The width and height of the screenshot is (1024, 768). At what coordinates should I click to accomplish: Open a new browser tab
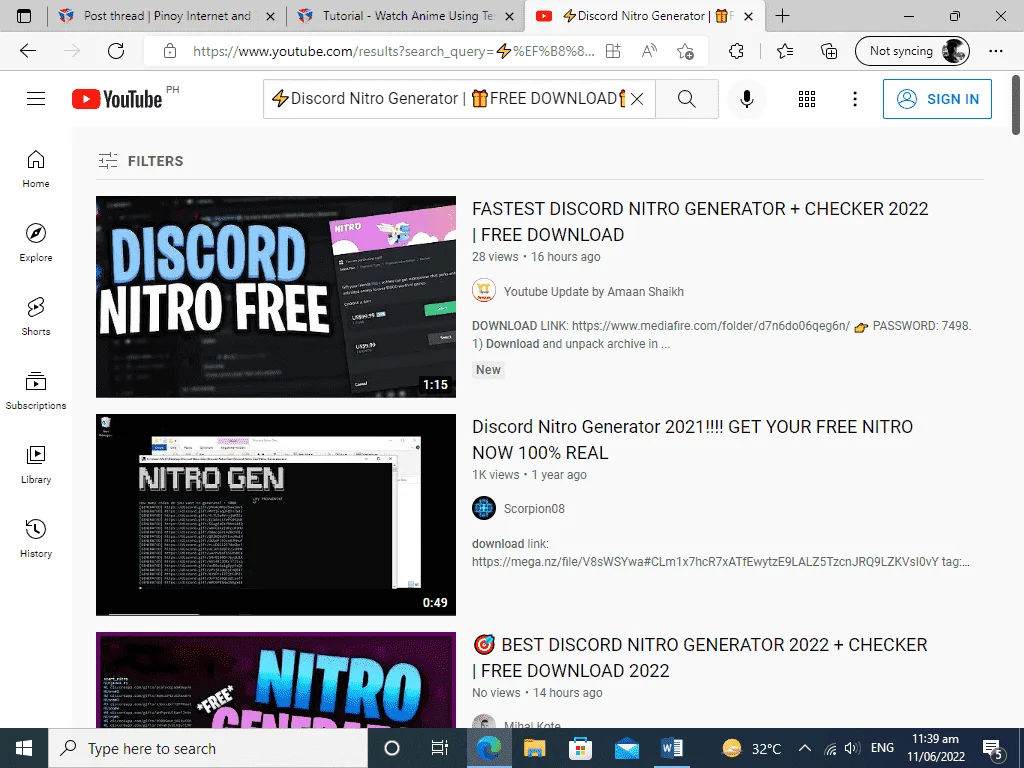click(782, 16)
